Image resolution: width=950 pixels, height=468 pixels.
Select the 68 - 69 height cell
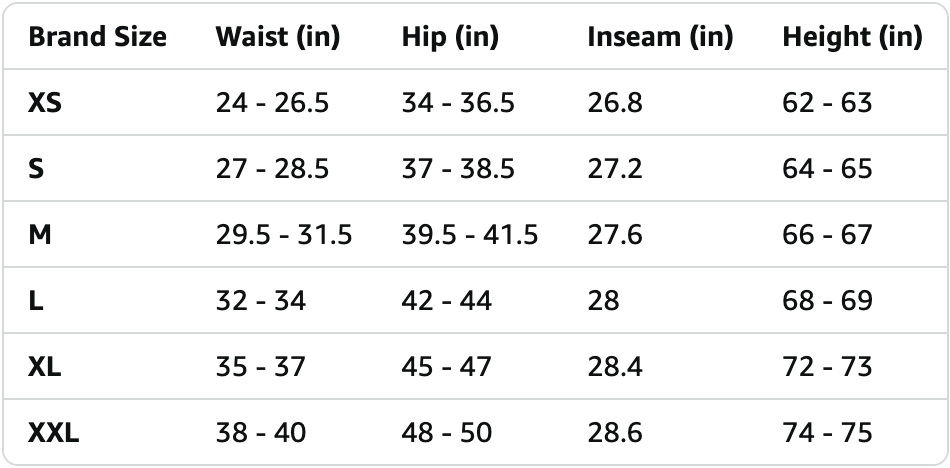tap(828, 301)
